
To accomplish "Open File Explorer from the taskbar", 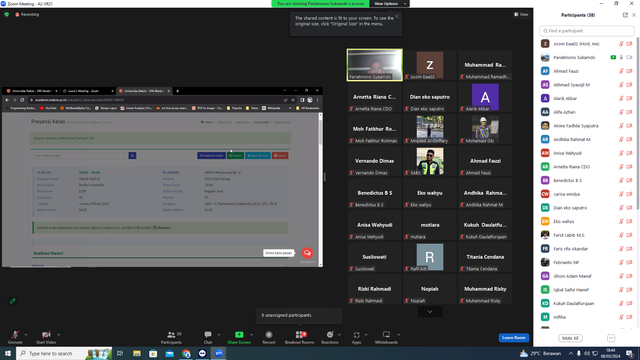I will pyautogui.click(x=137, y=353).
